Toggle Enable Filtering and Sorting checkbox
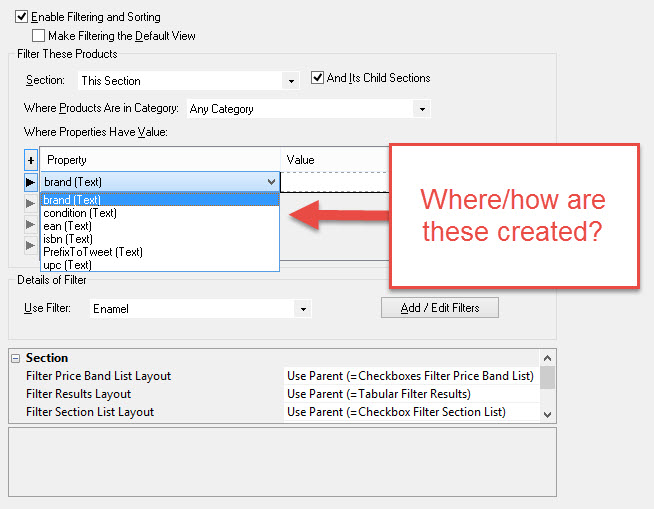The height and width of the screenshot is (509, 654). pos(22,17)
